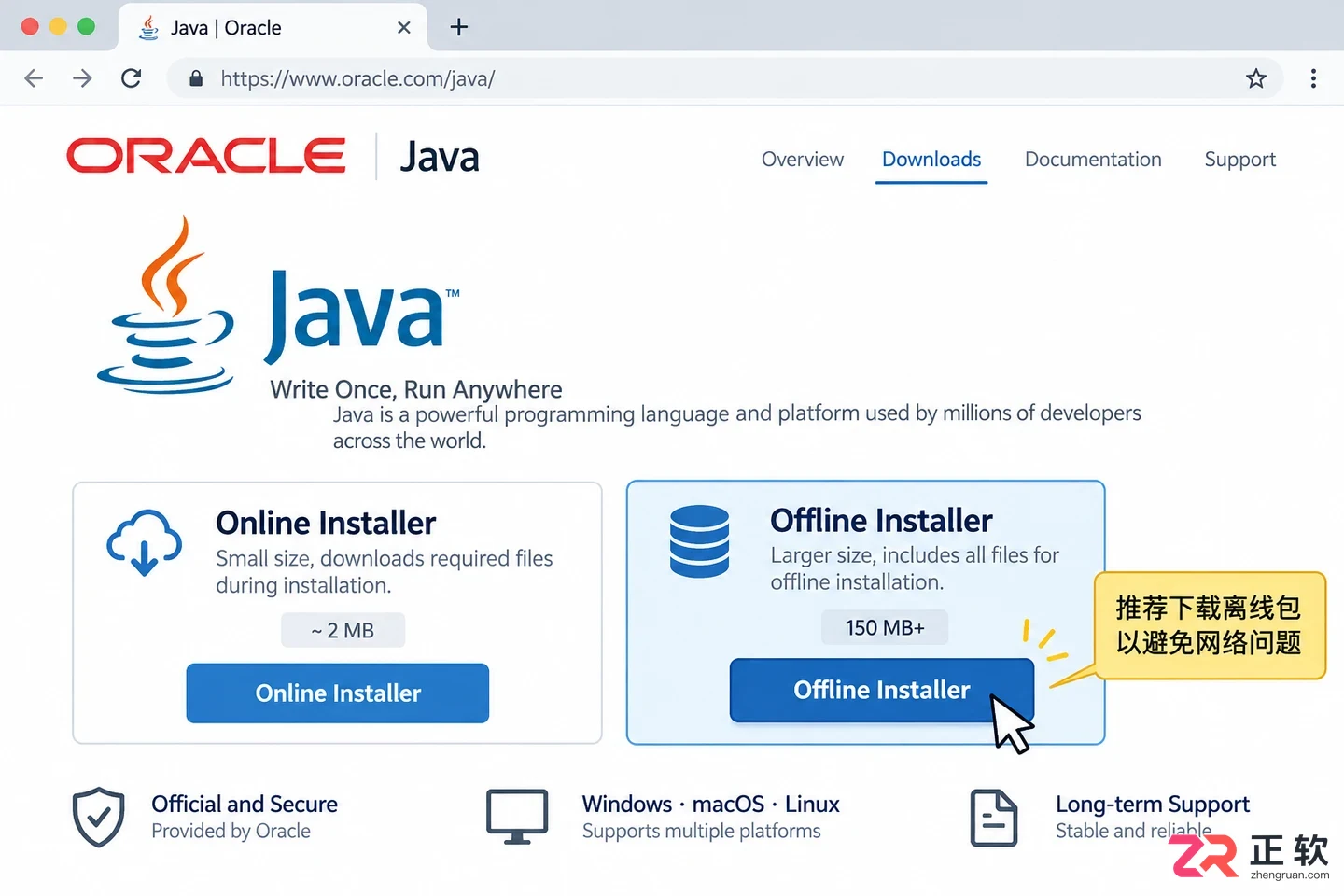
Task: Click the macOS yellow minimize button
Action: 58,26
